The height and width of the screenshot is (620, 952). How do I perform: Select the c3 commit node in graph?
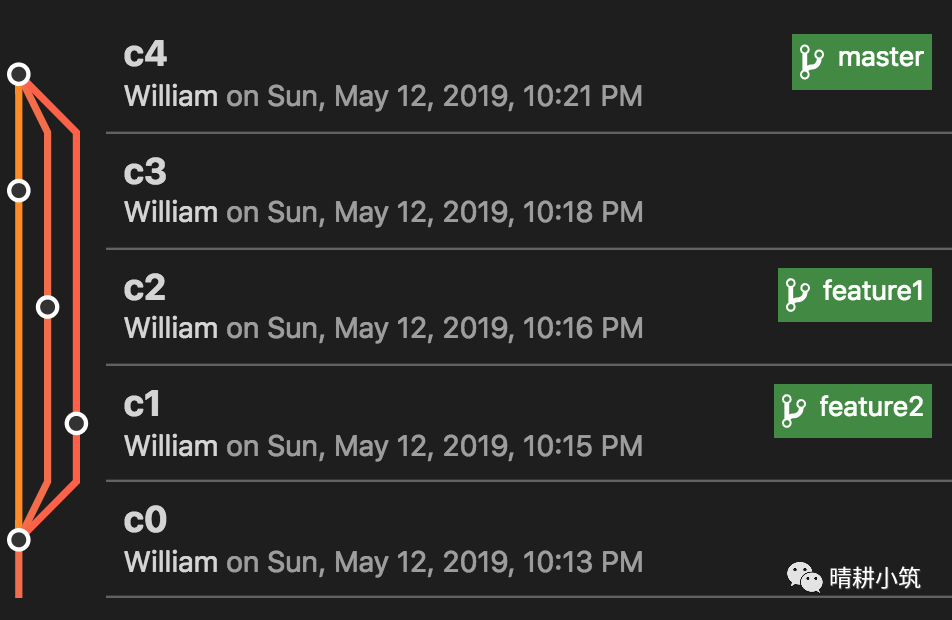(x=18, y=190)
